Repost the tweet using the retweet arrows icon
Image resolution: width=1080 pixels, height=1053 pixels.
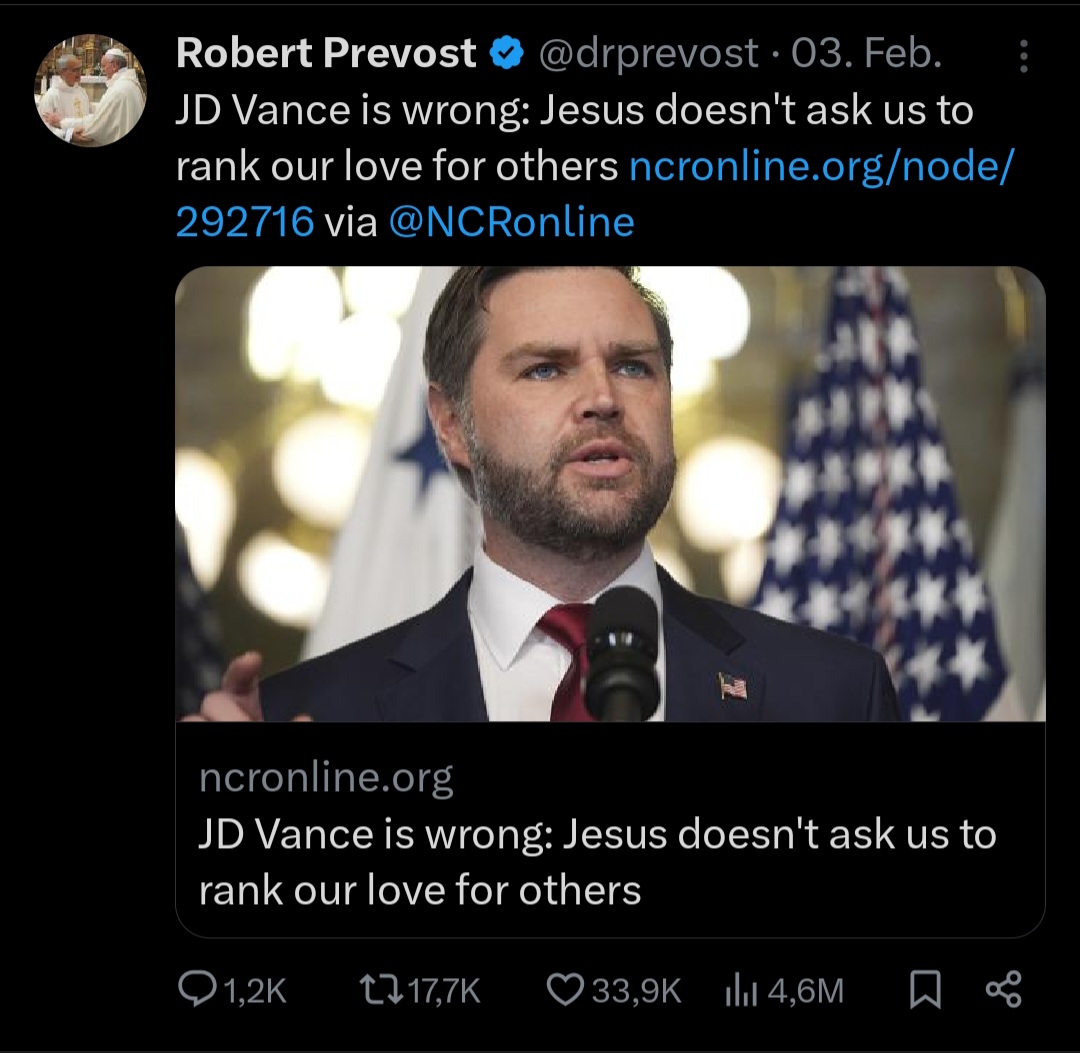(x=381, y=990)
